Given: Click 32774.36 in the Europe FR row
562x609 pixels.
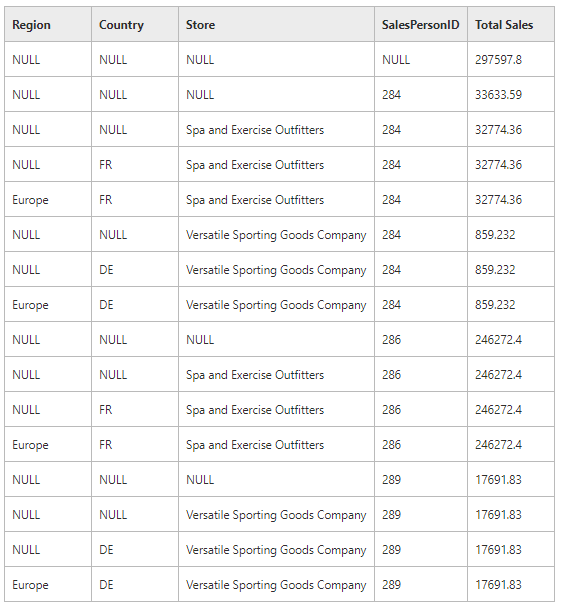Looking at the screenshot, I should click(x=511, y=200).
